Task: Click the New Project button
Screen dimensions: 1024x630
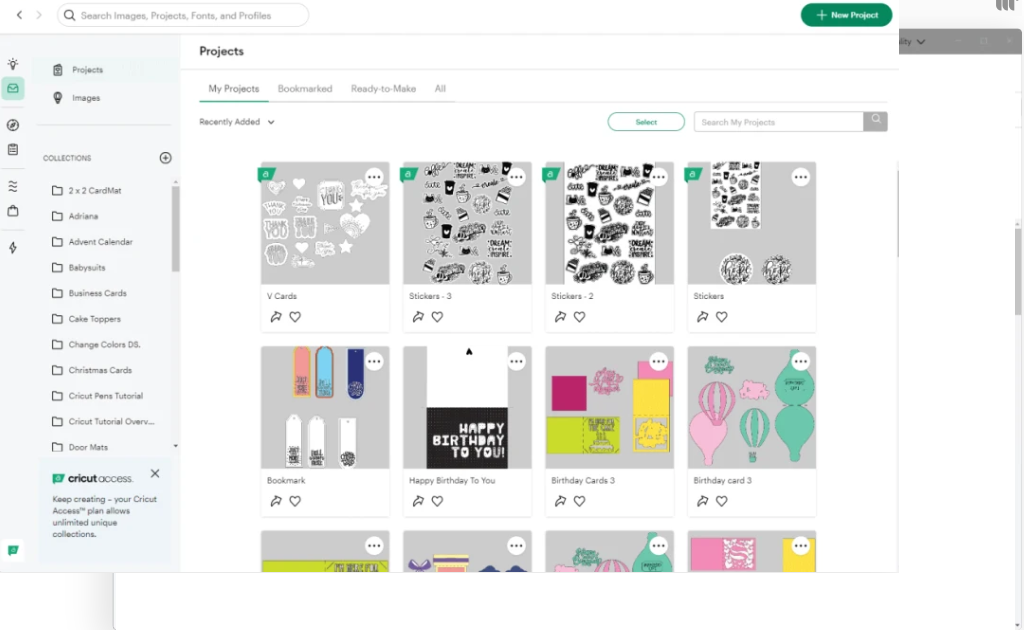Action: (x=846, y=15)
